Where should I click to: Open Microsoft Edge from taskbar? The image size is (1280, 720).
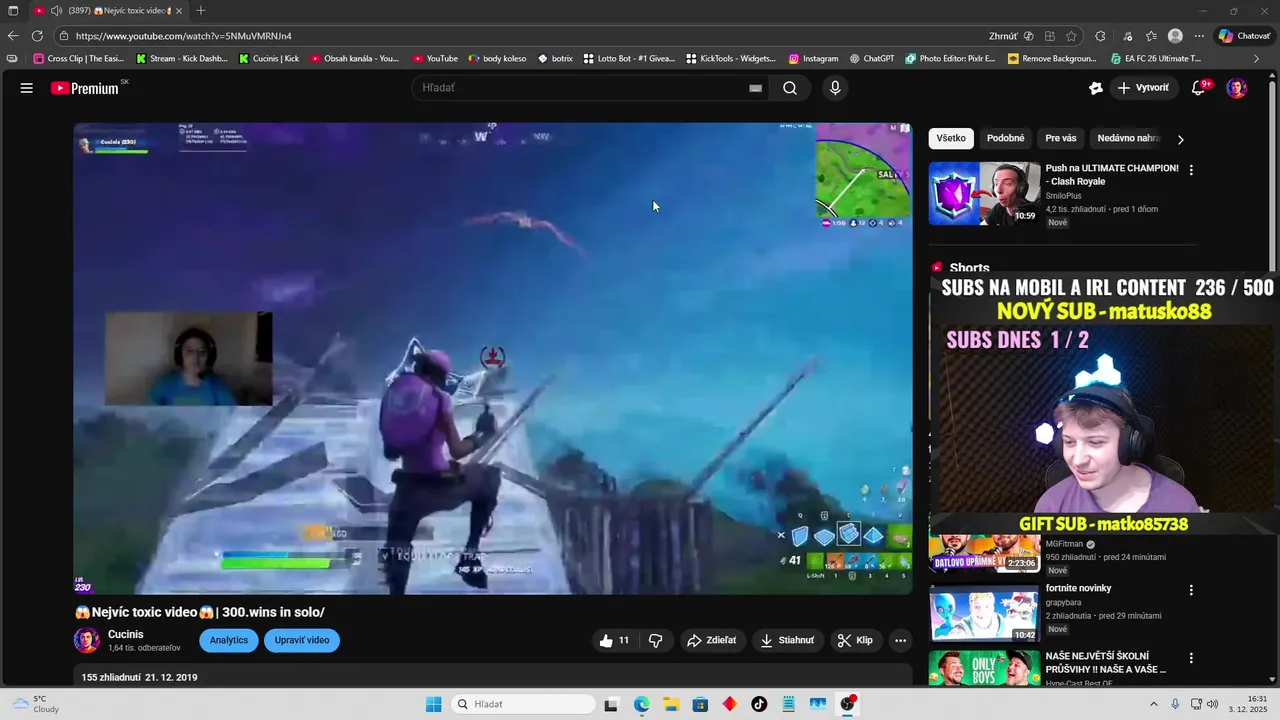(641, 704)
